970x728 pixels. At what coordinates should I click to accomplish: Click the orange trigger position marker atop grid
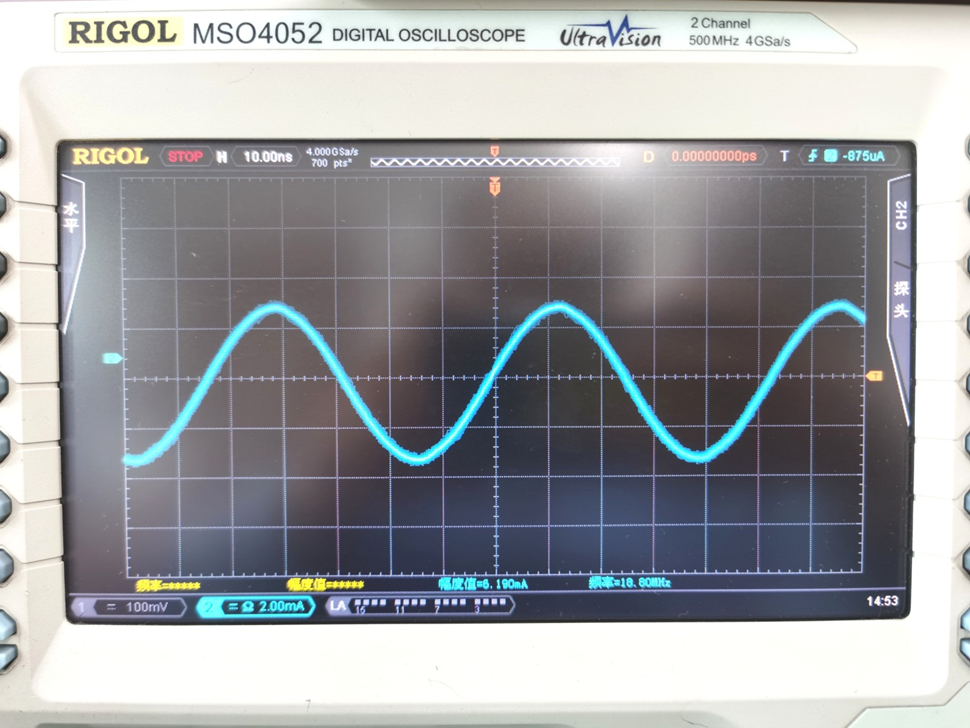(x=494, y=187)
